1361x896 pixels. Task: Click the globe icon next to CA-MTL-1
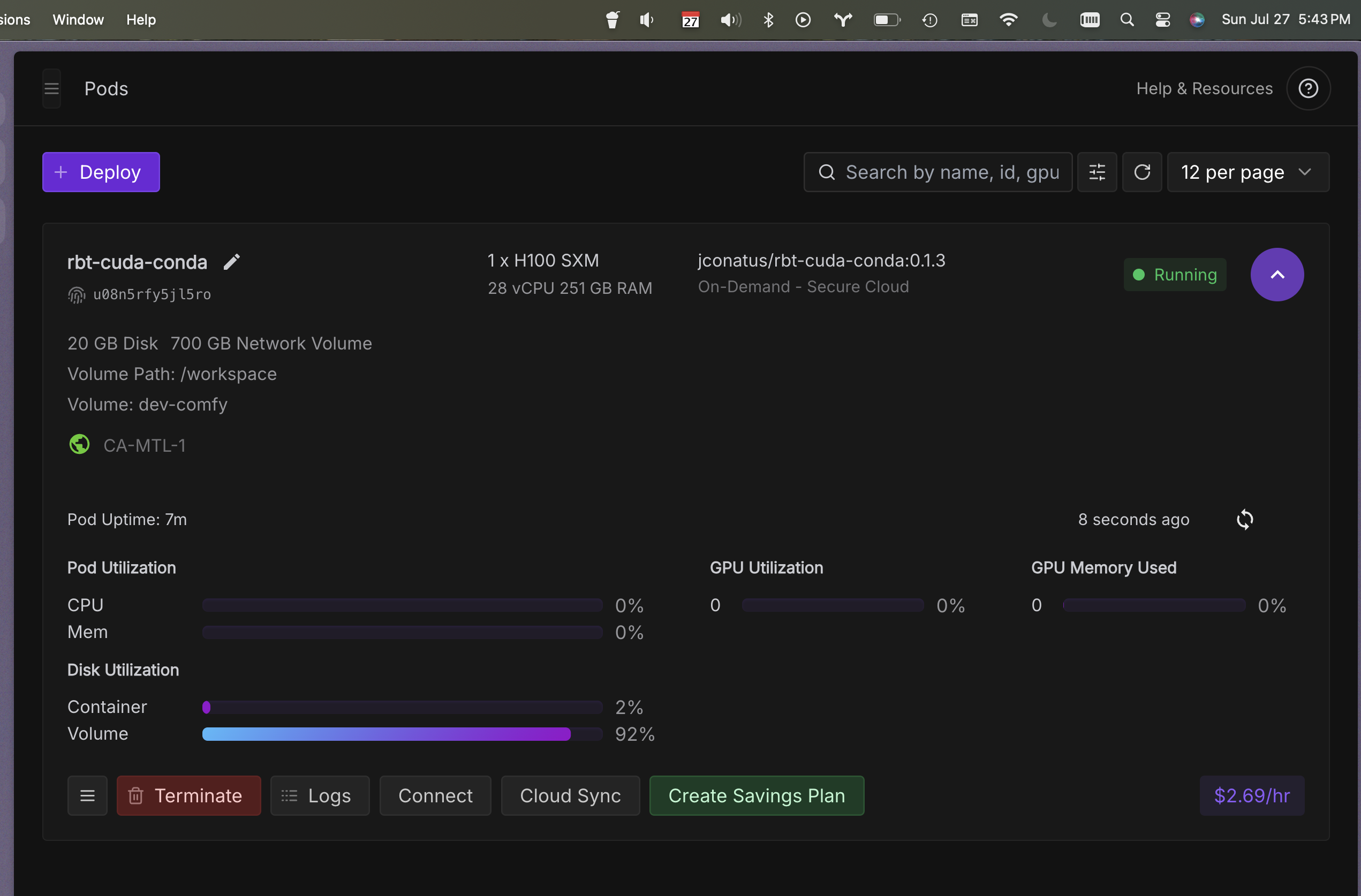[x=79, y=444]
